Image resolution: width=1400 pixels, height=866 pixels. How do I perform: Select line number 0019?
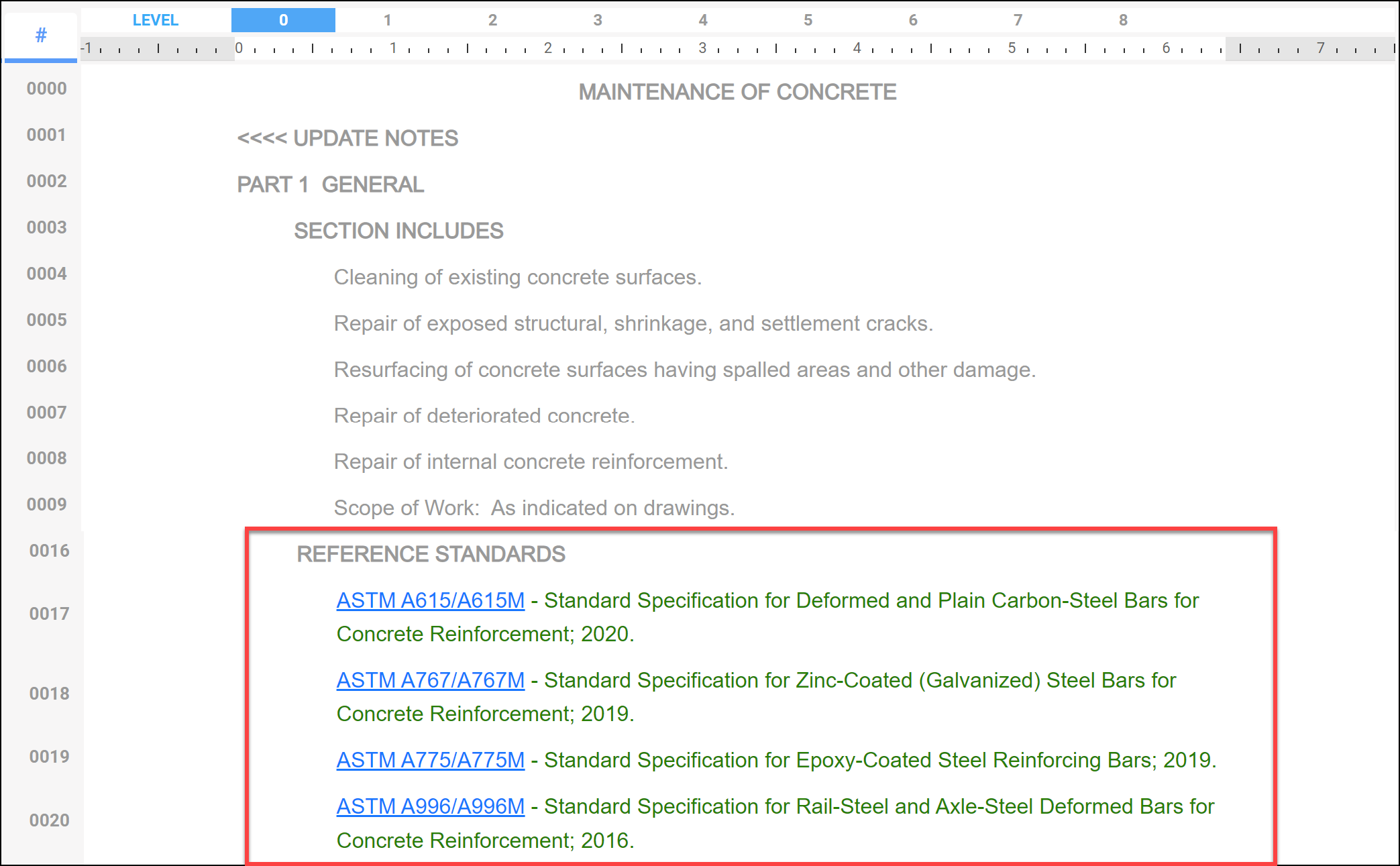click(x=49, y=757)
